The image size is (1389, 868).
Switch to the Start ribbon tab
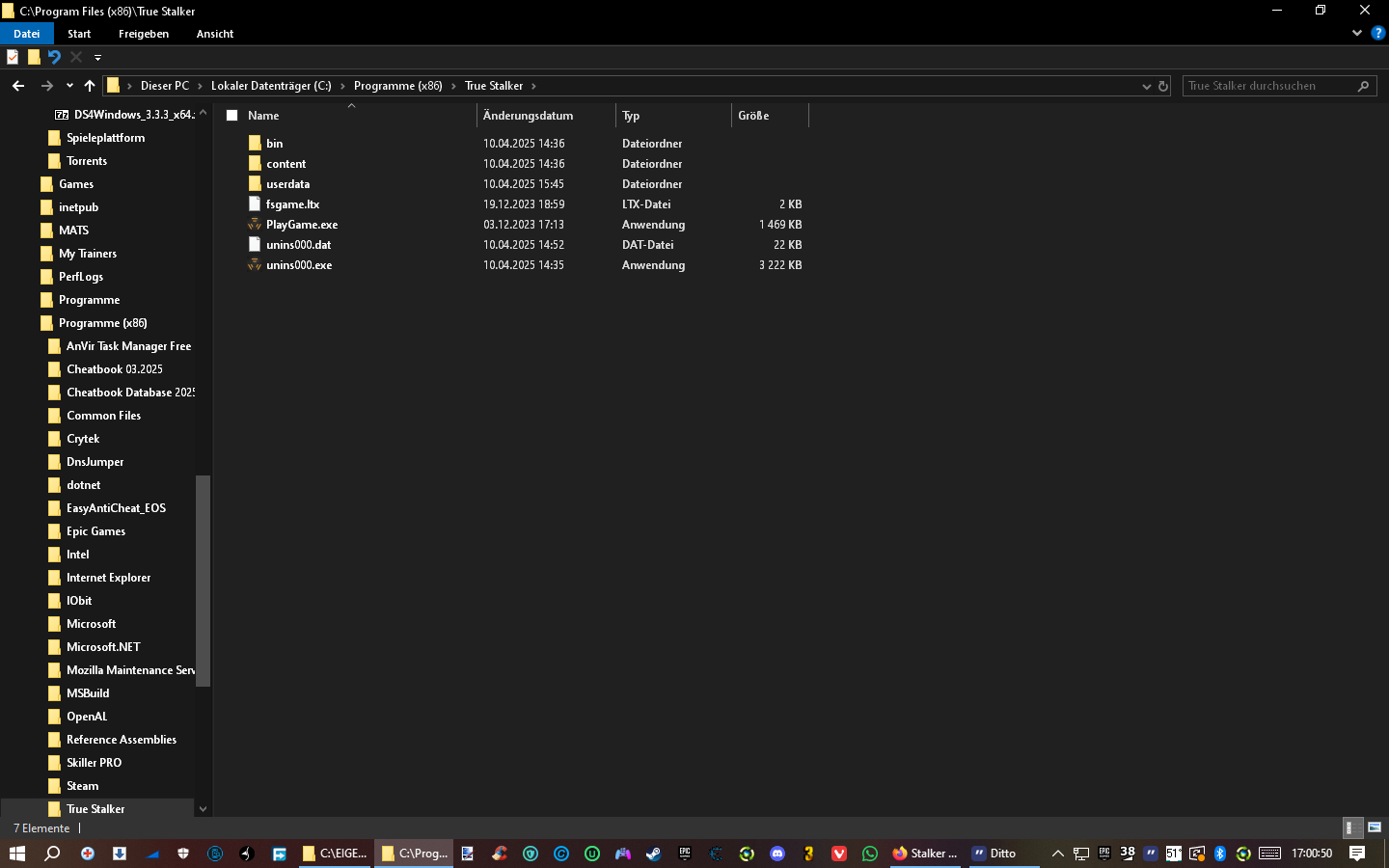[x=79, y=34]
